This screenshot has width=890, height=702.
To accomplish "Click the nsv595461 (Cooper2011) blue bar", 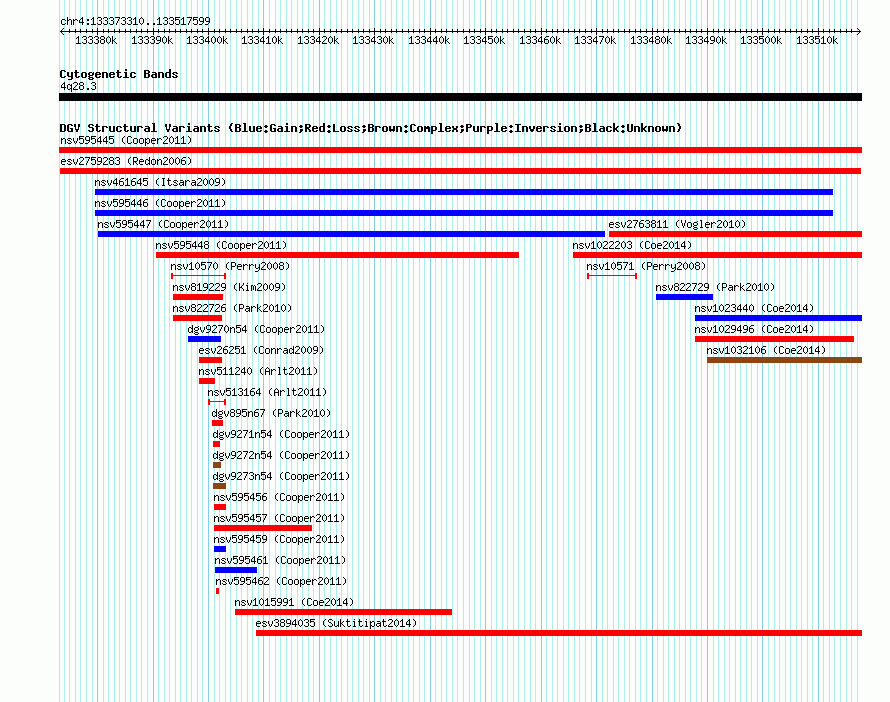I will (x=236, y=570).
